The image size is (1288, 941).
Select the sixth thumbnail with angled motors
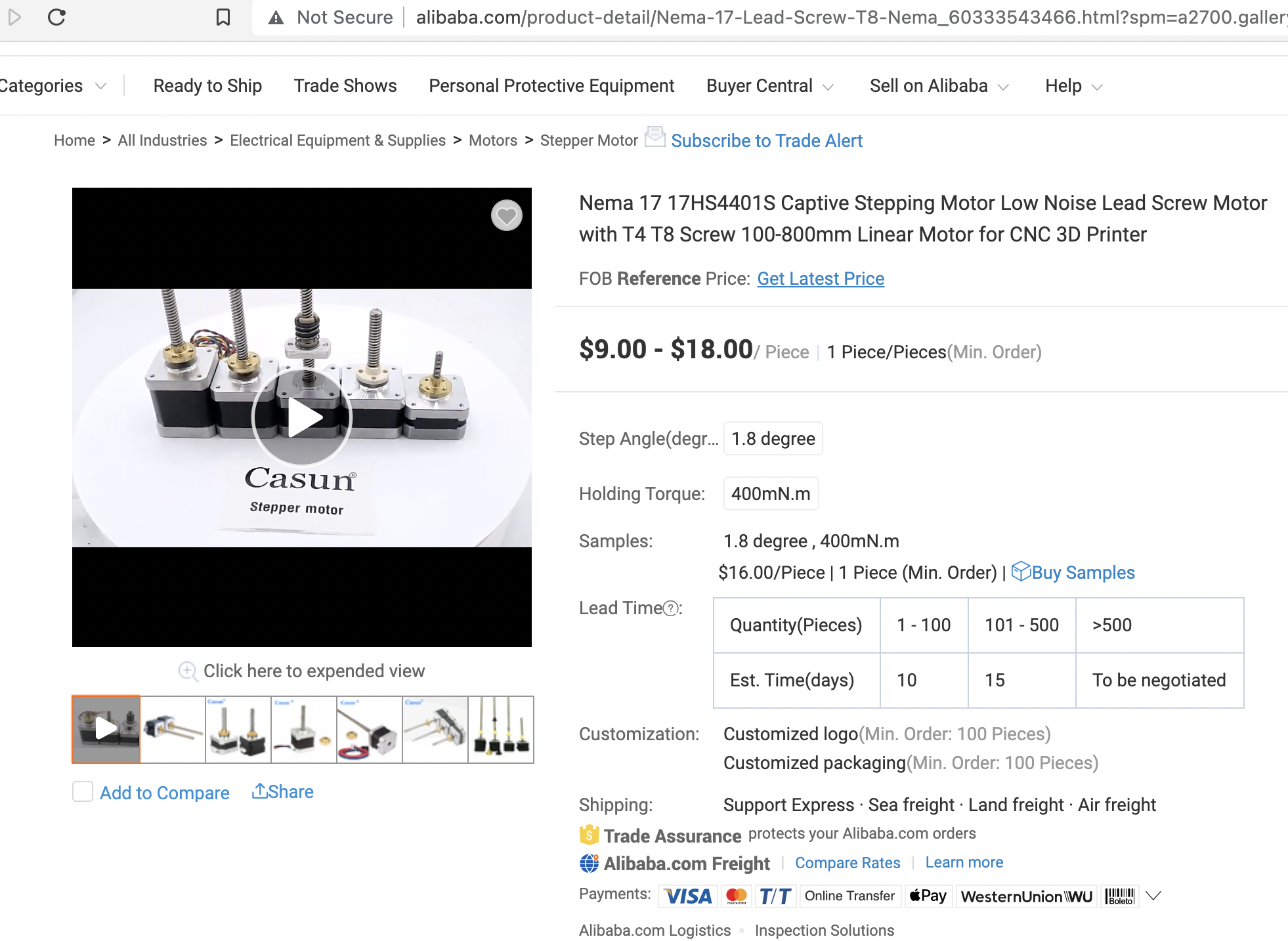click(x=435, y=729)
